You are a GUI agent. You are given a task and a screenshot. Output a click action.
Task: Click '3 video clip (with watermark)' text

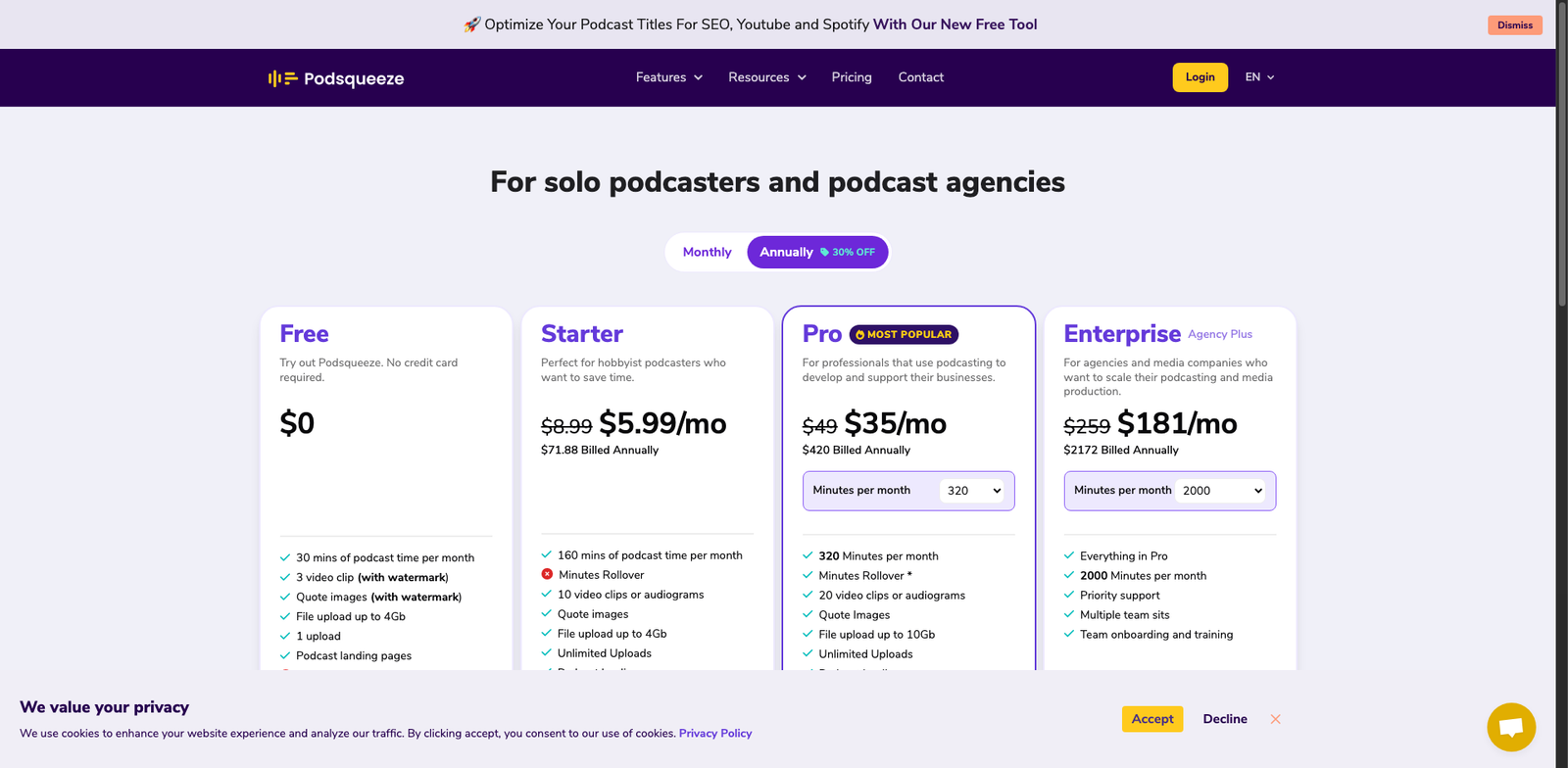click(372, 577)
